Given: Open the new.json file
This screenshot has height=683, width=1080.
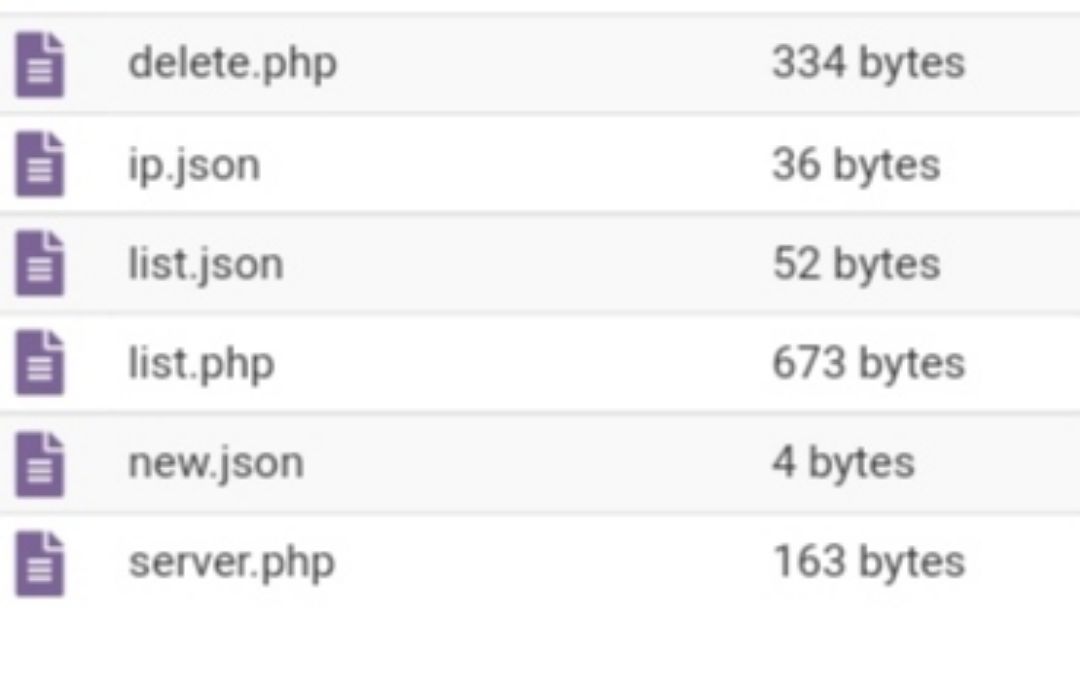Looking at the screenshot, I should click(215, 463).
